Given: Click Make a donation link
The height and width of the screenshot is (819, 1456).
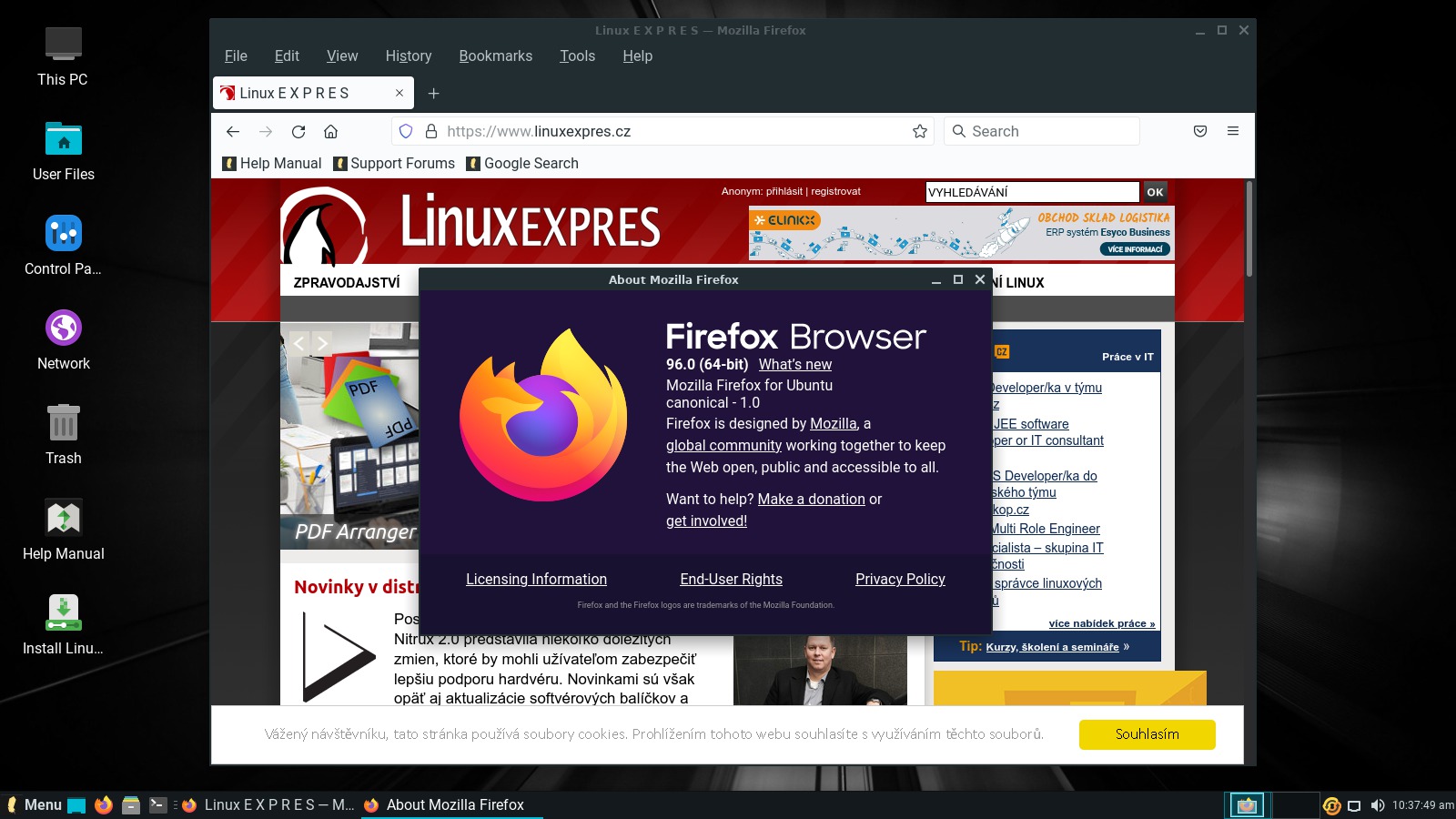Looking at the screenshot, I should [812, 499].
